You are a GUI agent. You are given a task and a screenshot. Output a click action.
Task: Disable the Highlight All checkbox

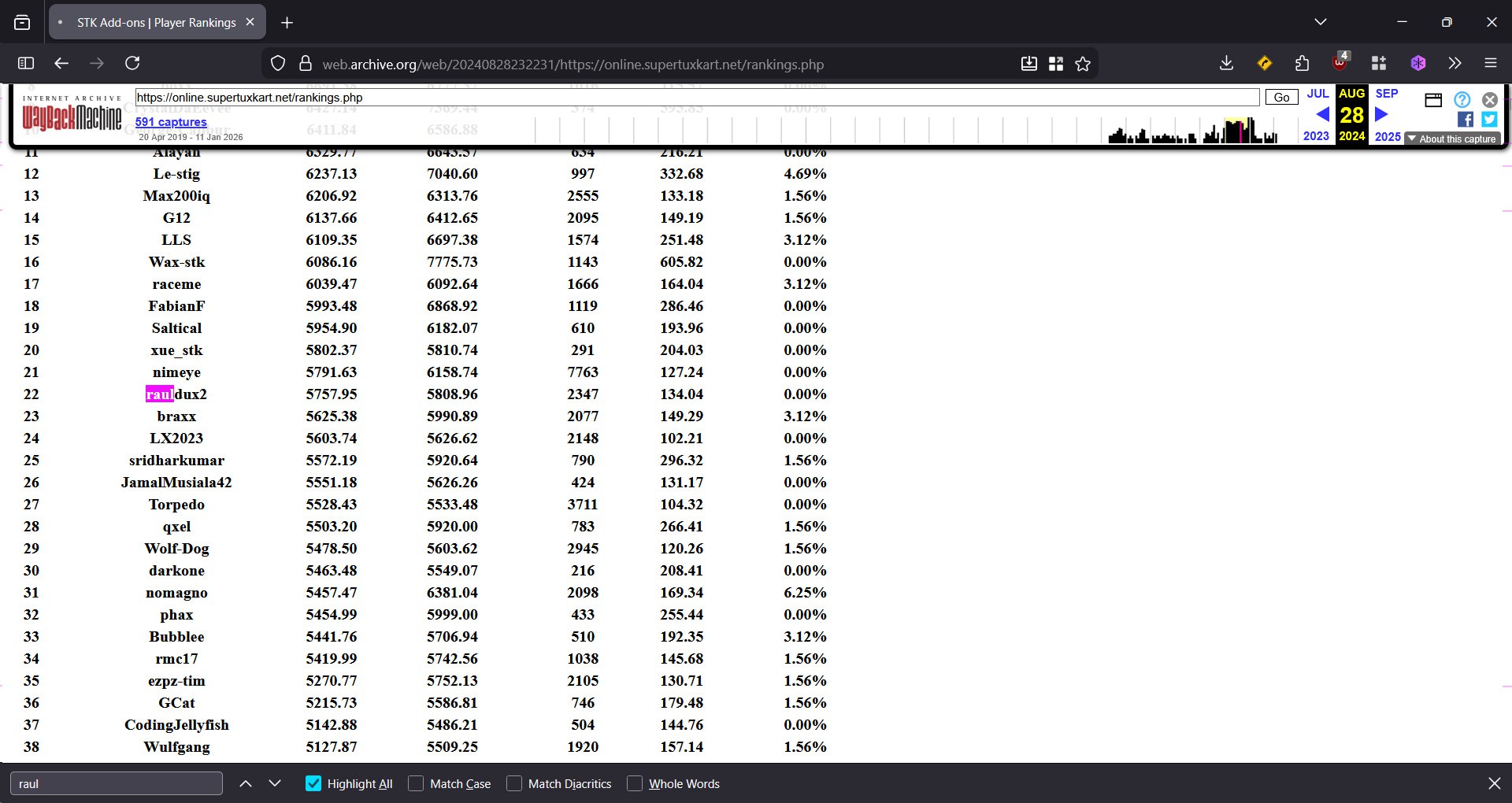[313, 783]
